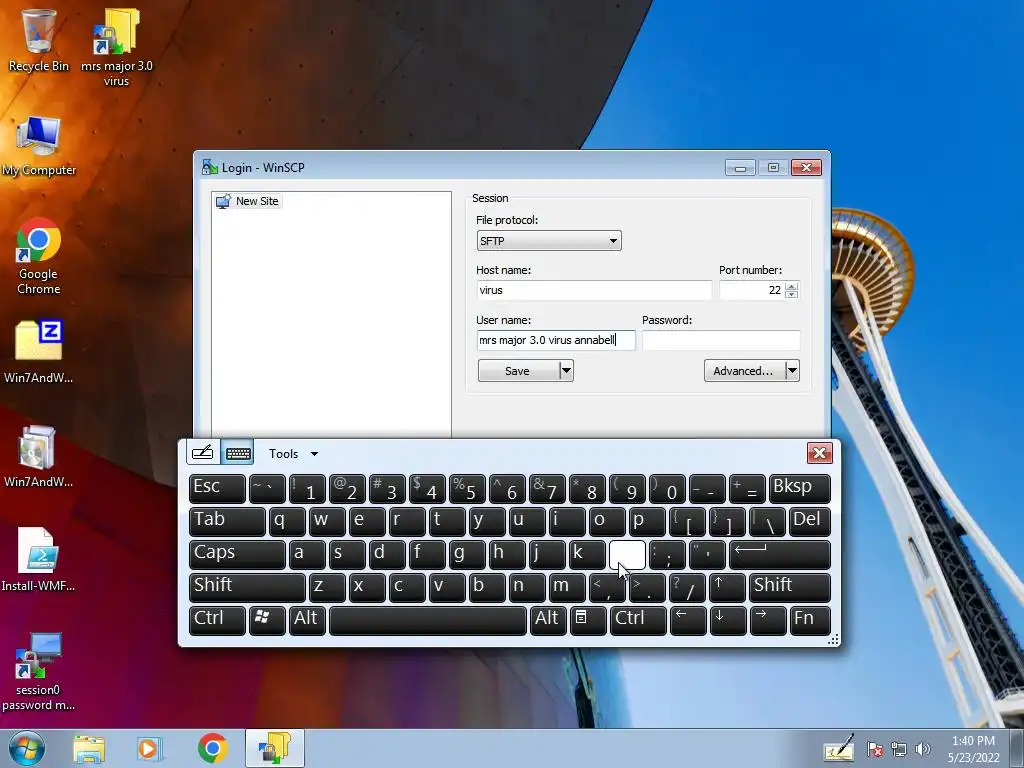Tap the Tab key on the keyboard

click(x=227, y=521)
